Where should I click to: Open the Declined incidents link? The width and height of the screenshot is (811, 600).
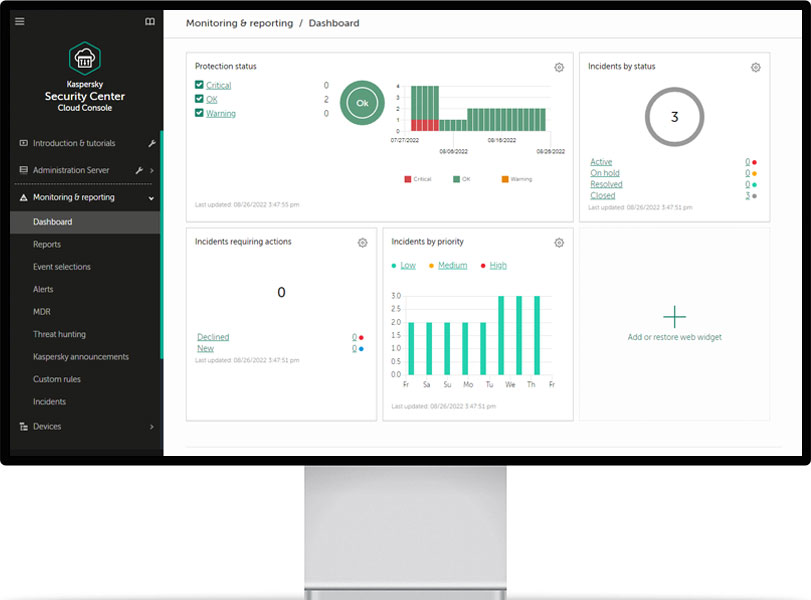(x=213, y=337)
